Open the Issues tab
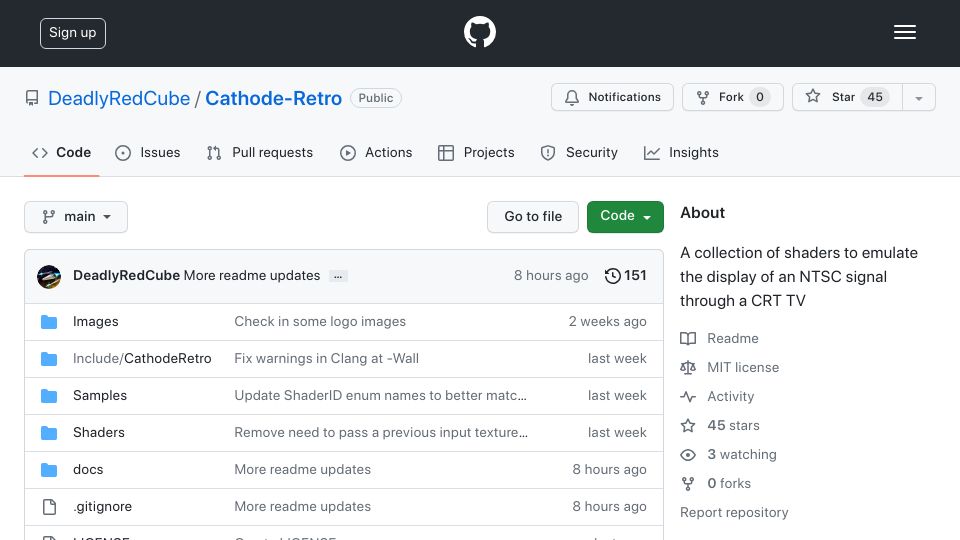Viewport: 960px width, 540px height. (148, 152)
